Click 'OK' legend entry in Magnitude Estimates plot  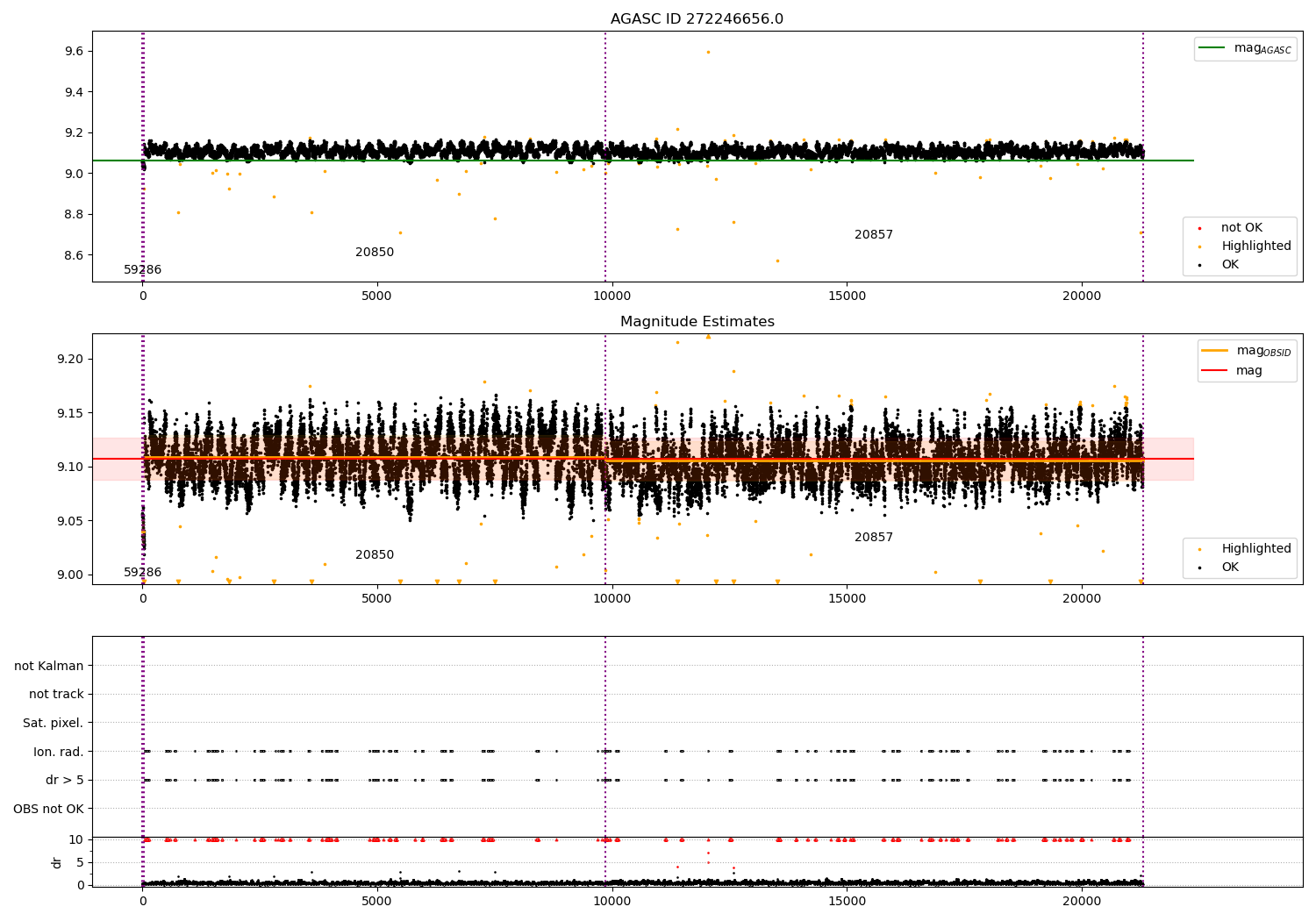(1230, 567)
